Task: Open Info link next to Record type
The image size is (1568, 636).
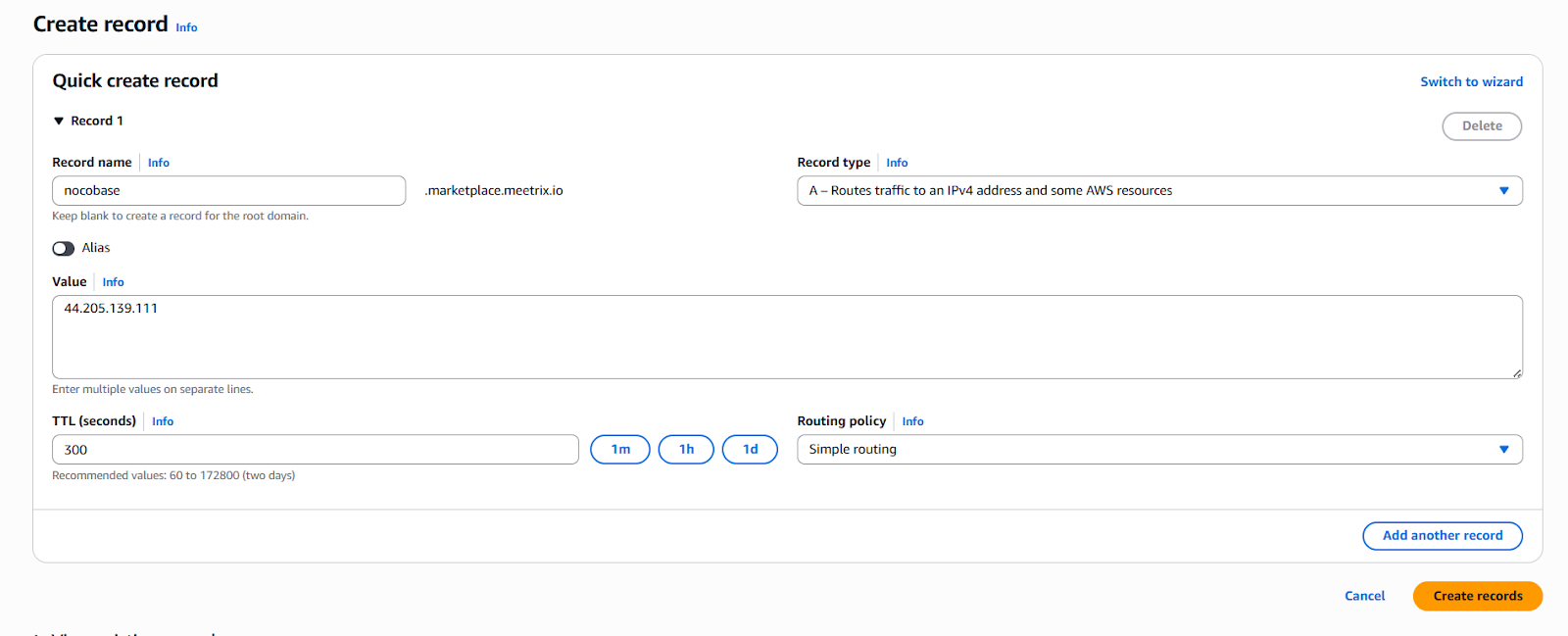Action: coord(897,163)
